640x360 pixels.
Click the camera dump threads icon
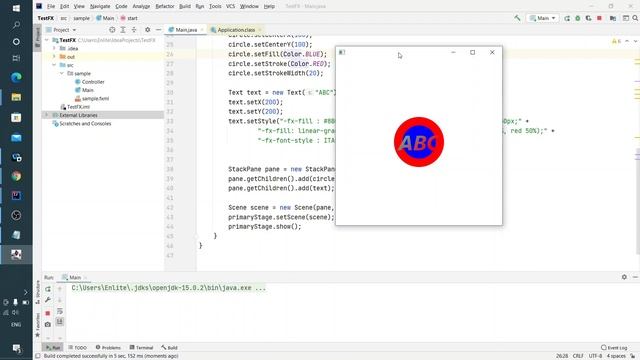click(48, 324)
